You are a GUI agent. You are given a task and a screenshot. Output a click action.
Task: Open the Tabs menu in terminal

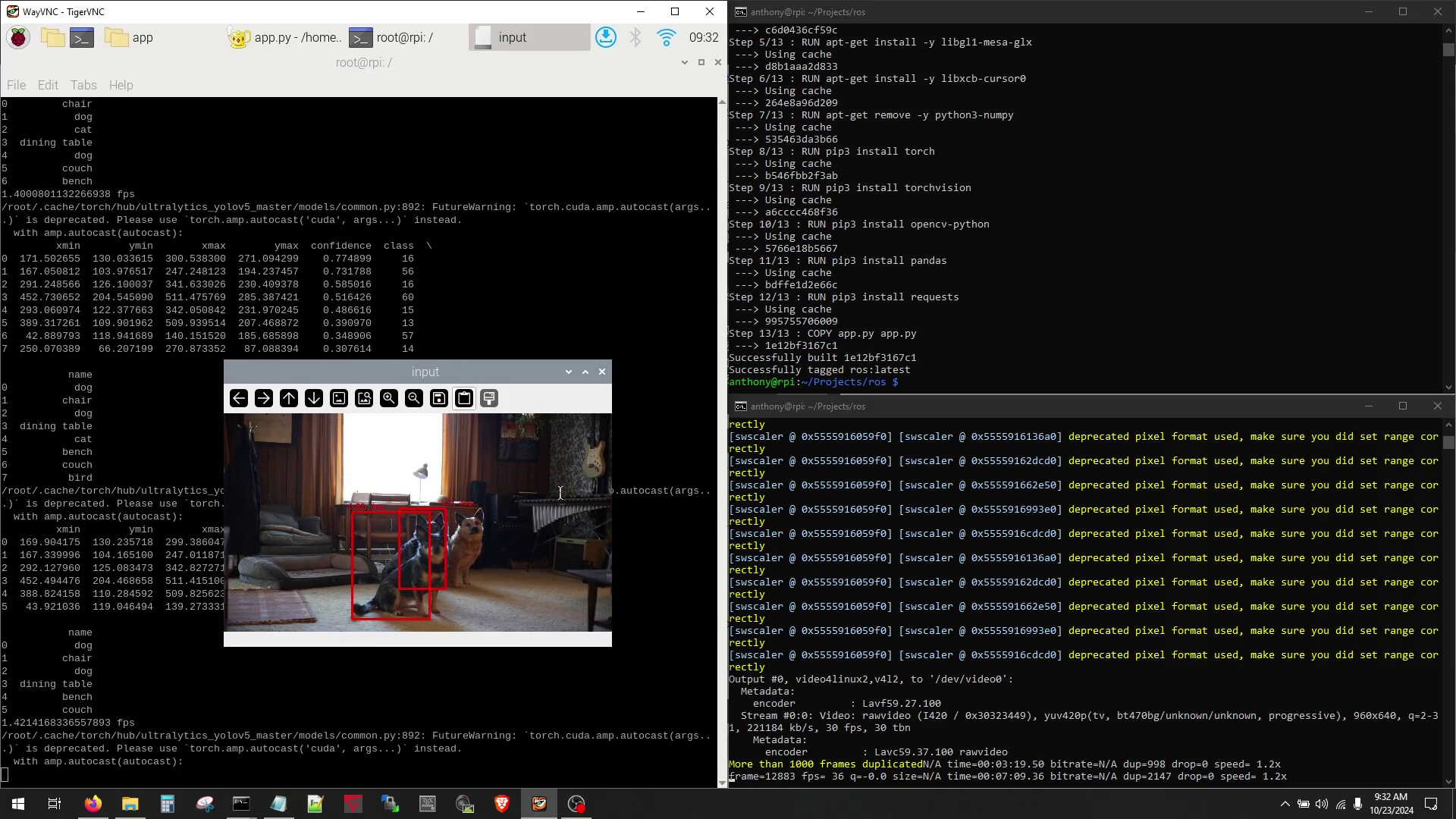click(83, 84)
